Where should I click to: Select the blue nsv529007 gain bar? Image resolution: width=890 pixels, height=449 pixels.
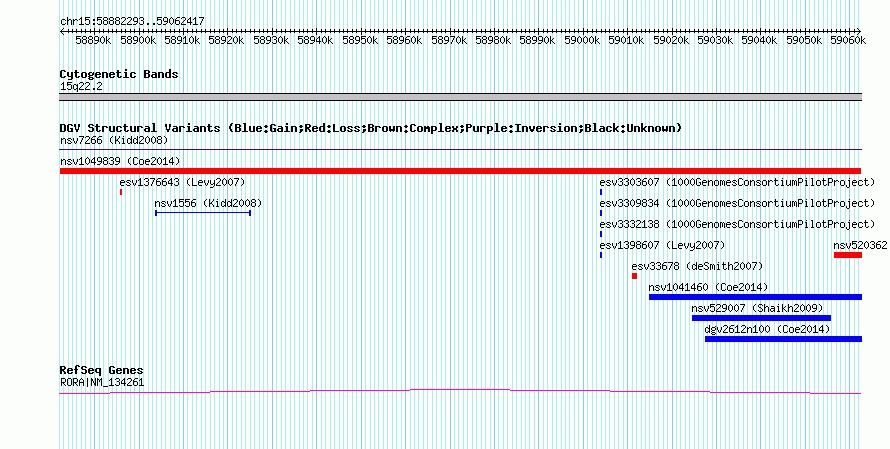click(x=761, y=318)
